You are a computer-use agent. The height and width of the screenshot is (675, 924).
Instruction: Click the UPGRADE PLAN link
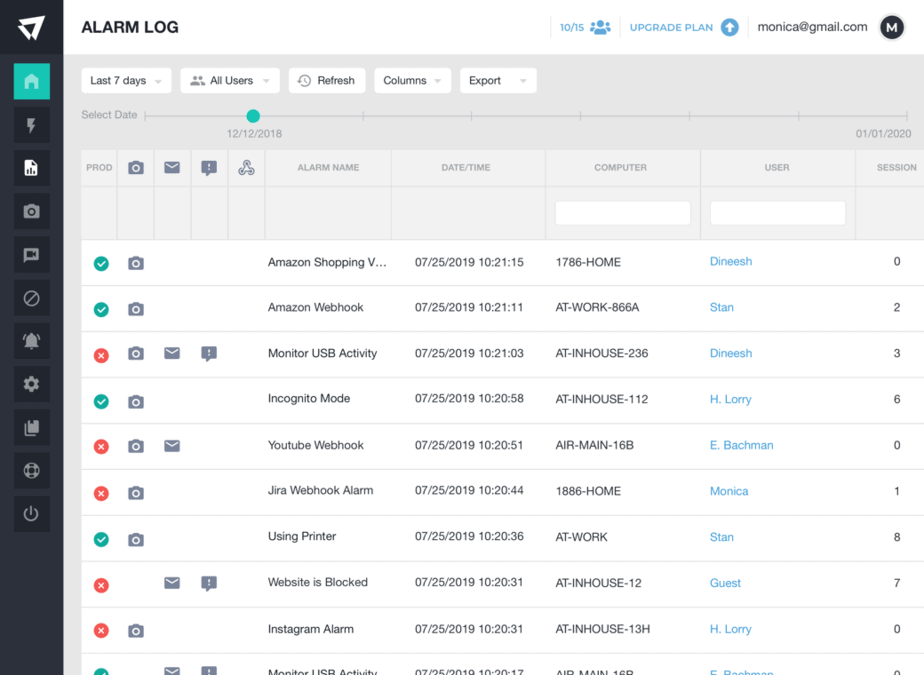pos(671,27)
